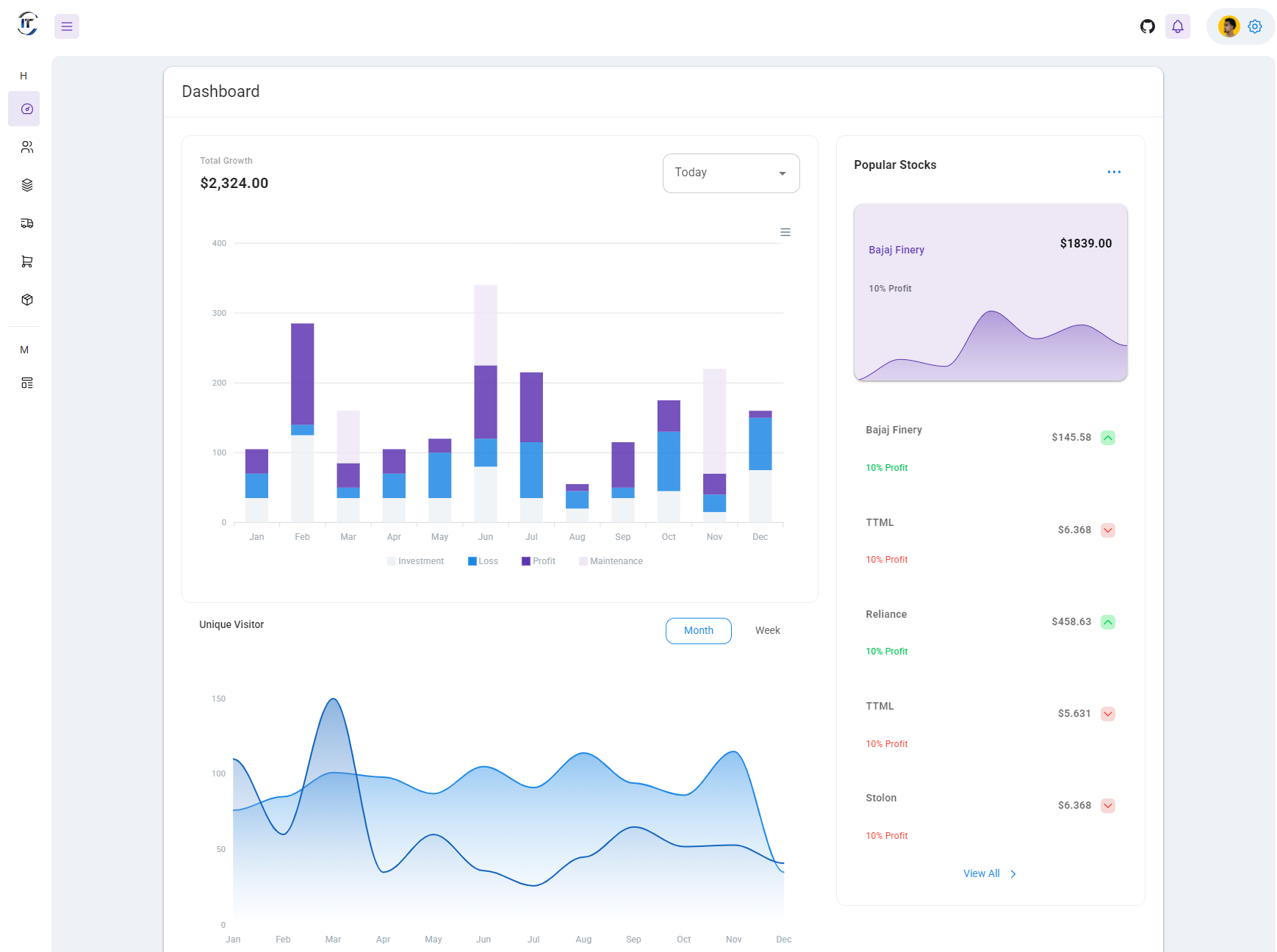
Task: Open Popular Stocks three-dots menu
Action: coord(1114,172)
